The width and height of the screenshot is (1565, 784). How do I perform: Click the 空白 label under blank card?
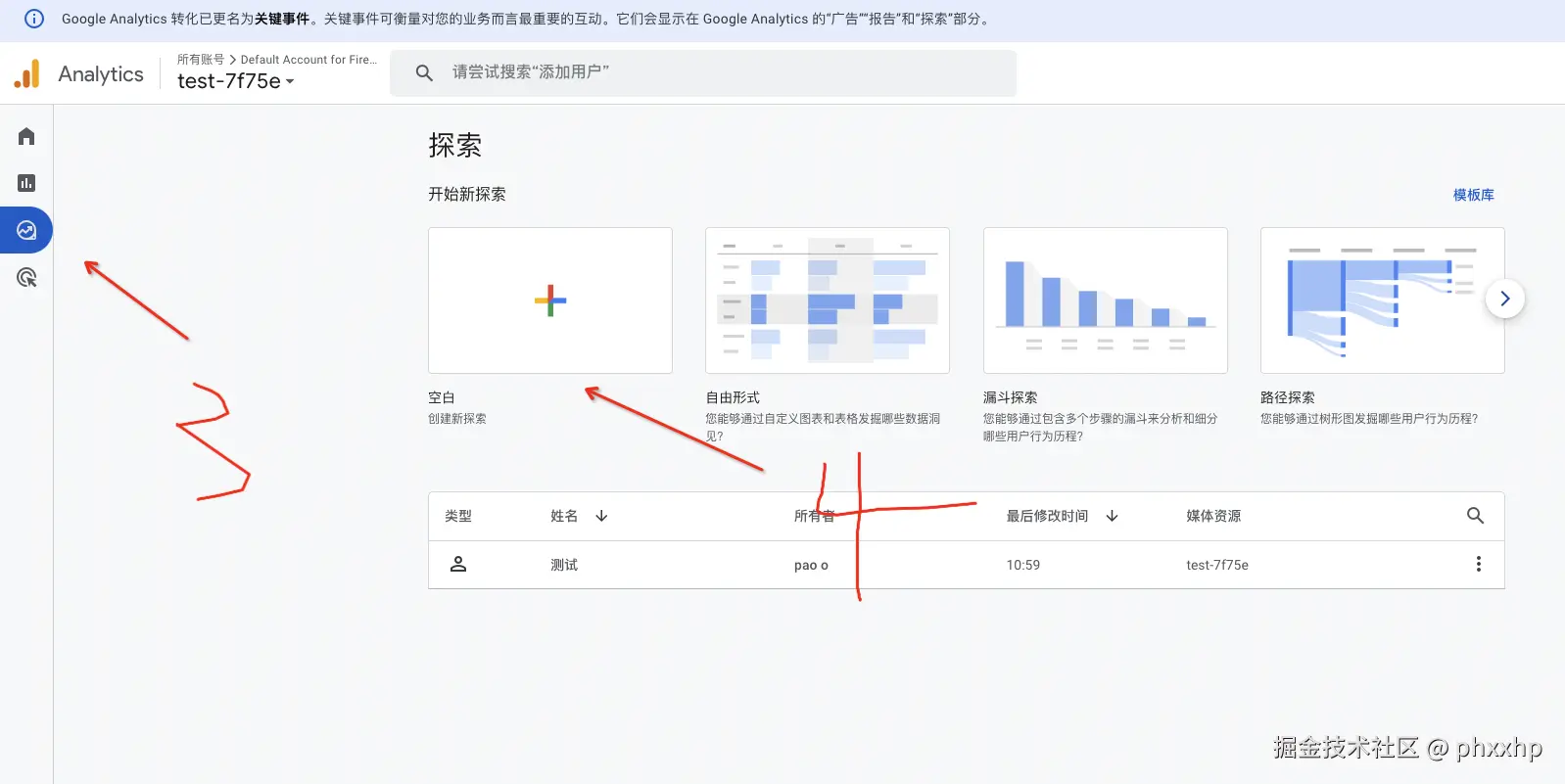tap(442, 397)
